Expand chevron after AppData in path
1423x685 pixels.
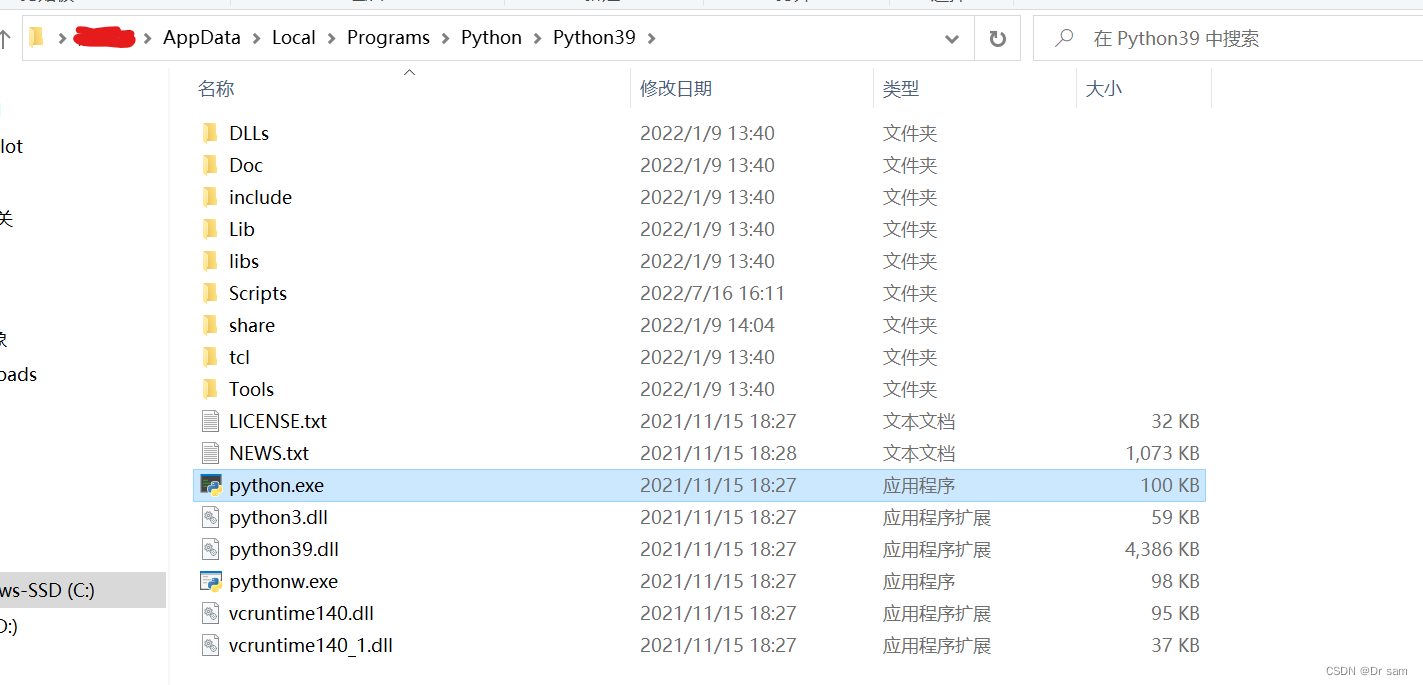click(x=257, y=38)
